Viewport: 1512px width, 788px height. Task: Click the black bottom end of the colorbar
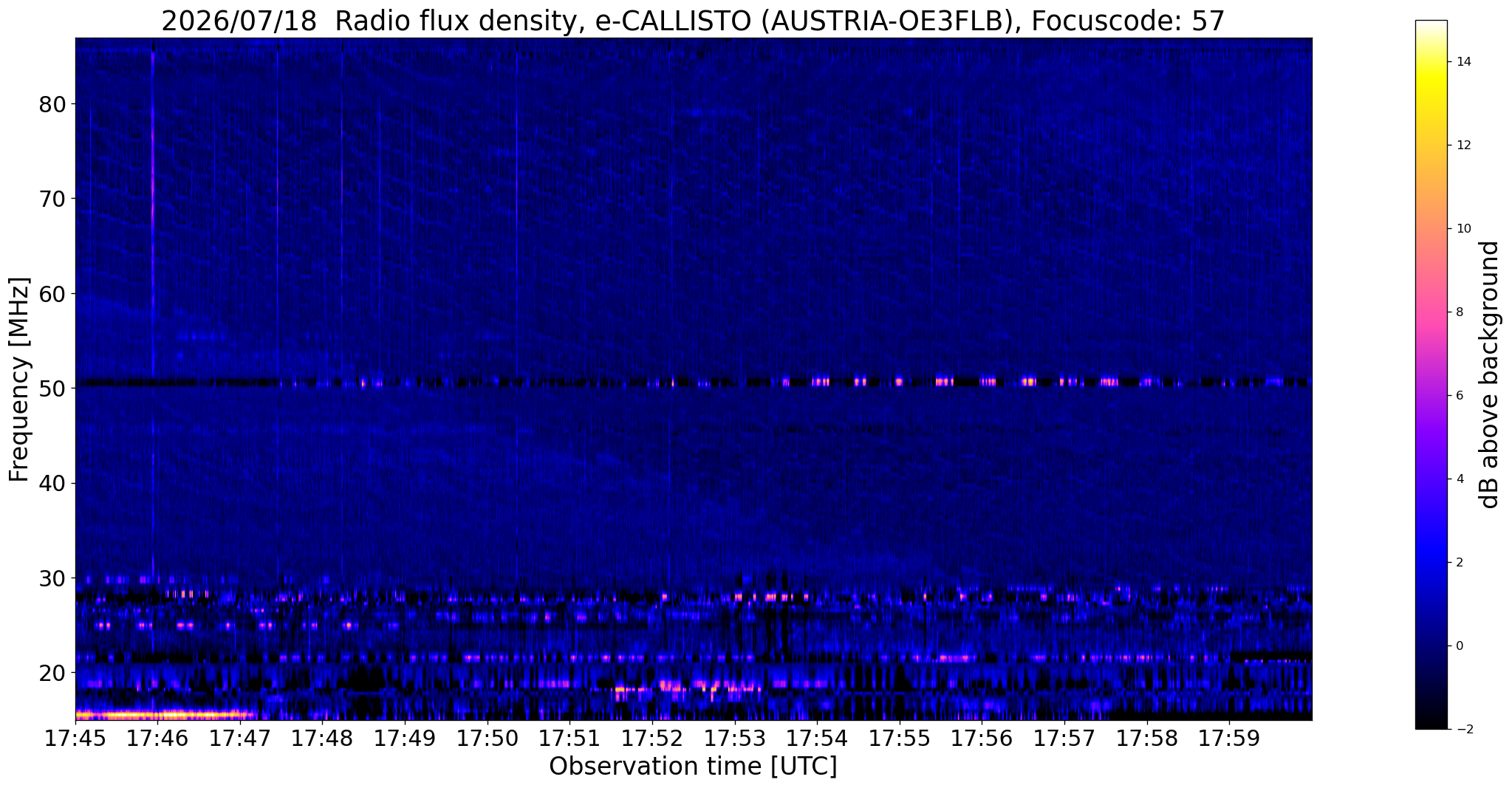(x=1431, y=724)
